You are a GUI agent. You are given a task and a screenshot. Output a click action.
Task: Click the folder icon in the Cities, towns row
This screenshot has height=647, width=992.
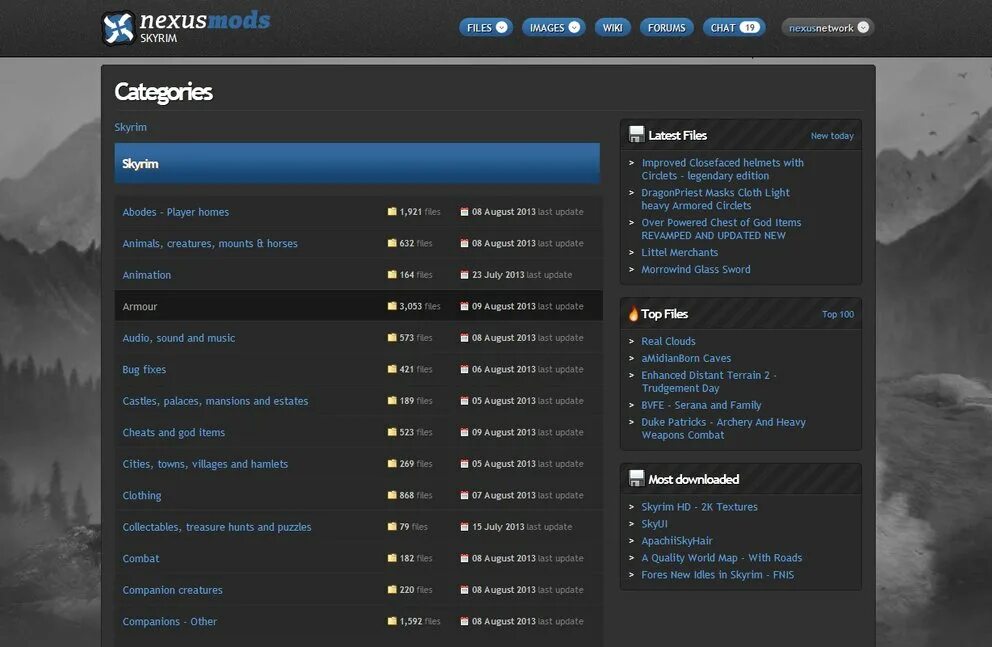[392, 464]
